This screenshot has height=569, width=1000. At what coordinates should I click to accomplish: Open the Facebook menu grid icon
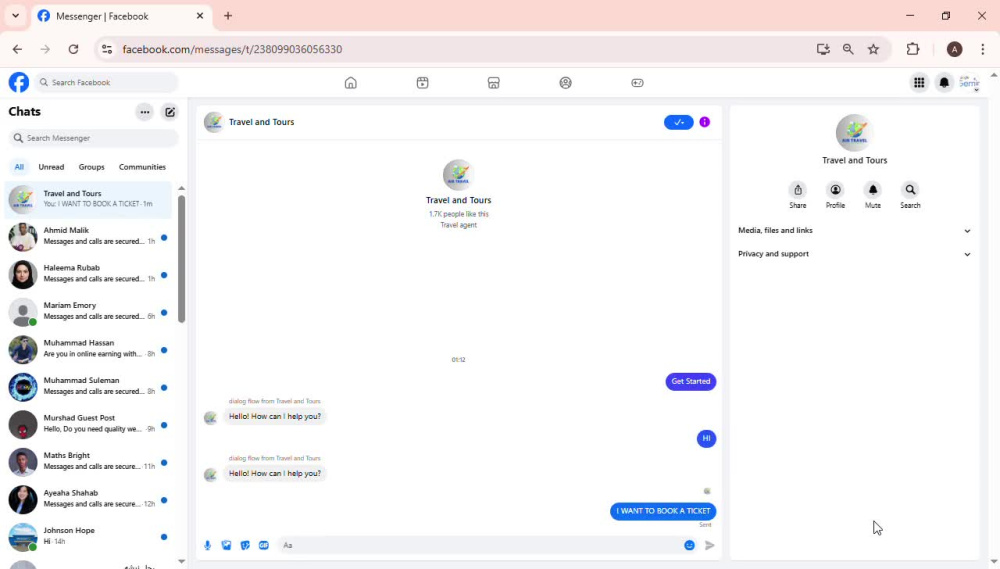(x=919, y=82)
